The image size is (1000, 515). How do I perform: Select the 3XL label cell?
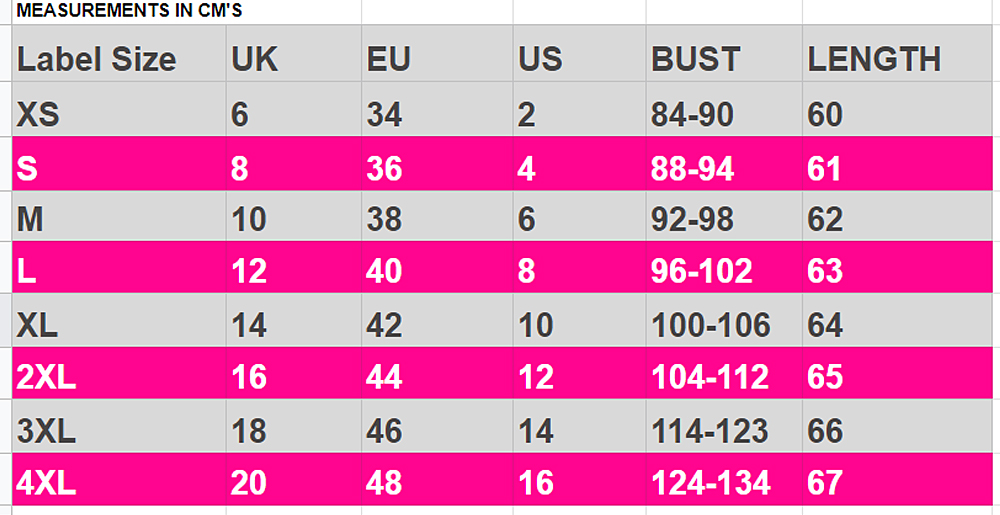tap(46, 431)
